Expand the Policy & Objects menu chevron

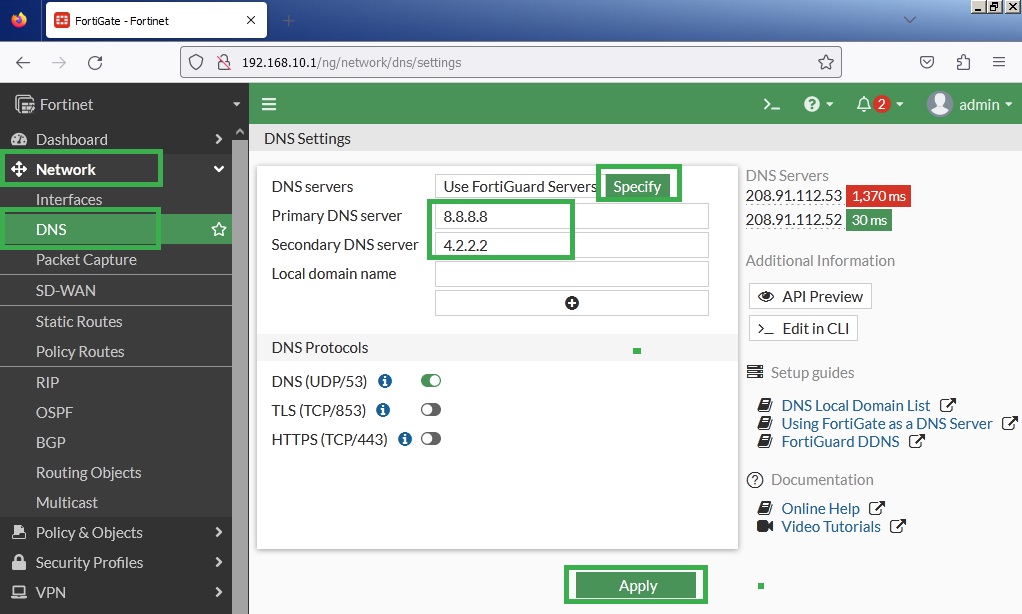click(x=218, y=533)
